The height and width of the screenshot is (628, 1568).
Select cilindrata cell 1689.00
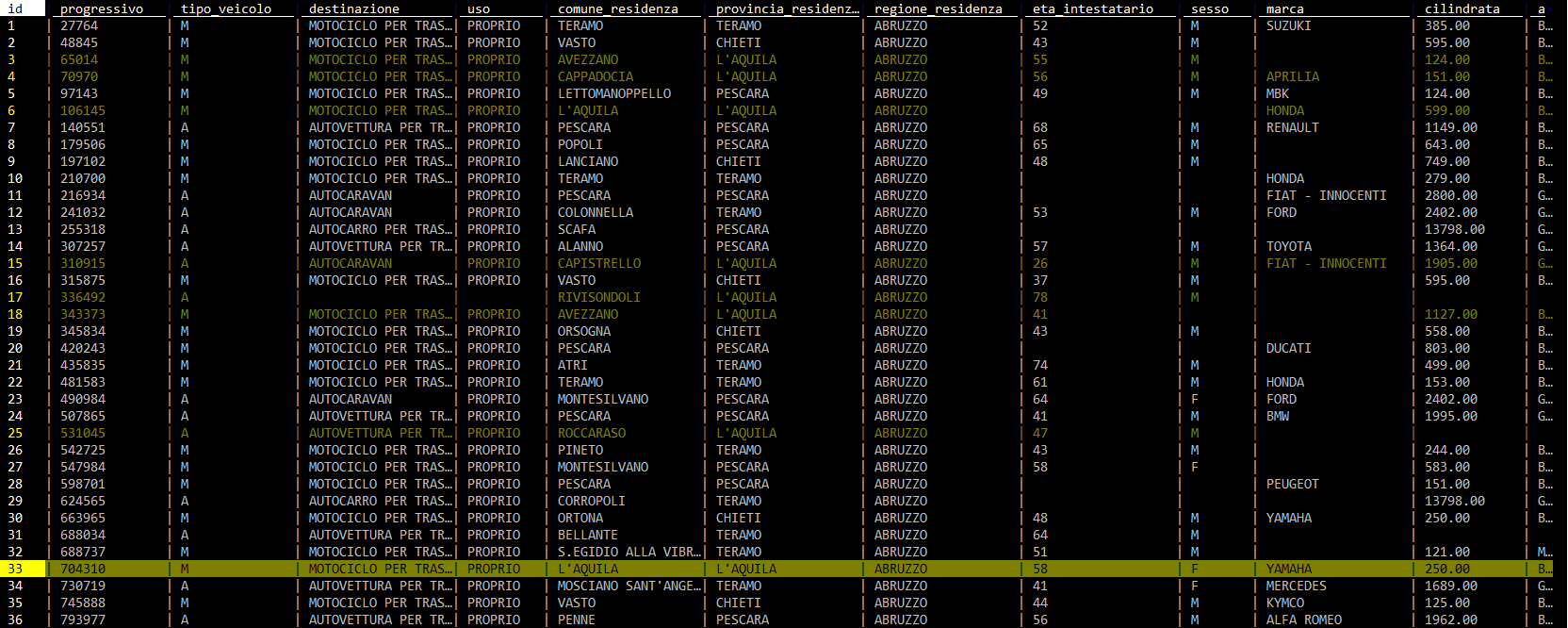click(x=1451, y=586)
